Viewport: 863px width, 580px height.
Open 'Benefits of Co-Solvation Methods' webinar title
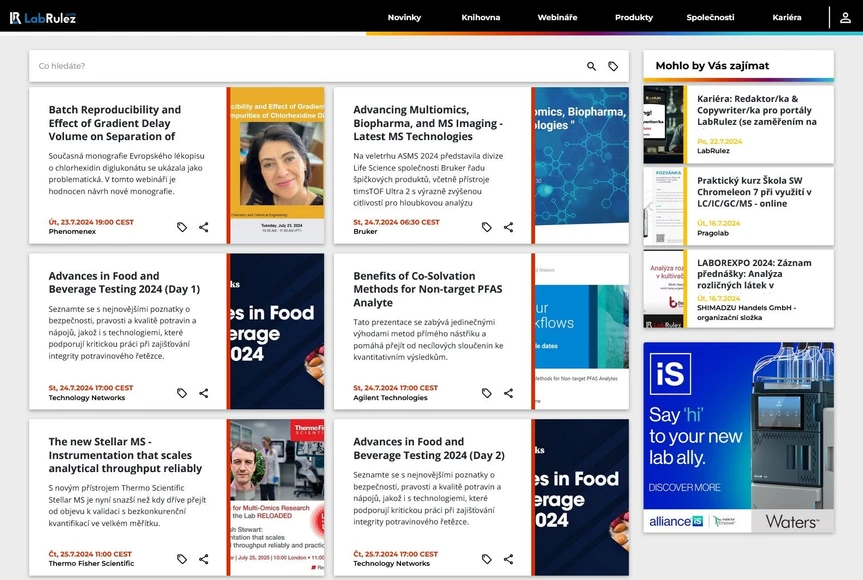pyautogui.click(x=428, y=289)
